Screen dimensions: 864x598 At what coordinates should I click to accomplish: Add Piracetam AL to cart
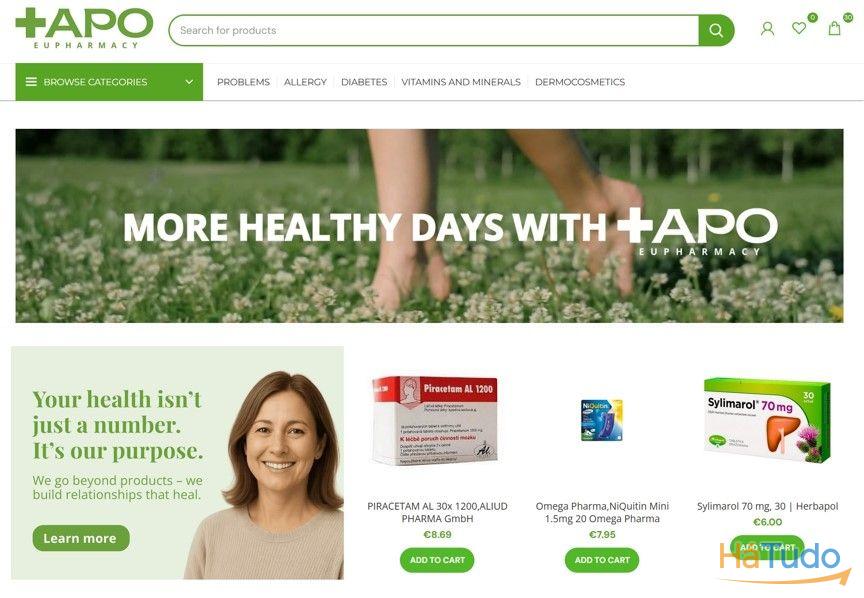coord(437,560)
